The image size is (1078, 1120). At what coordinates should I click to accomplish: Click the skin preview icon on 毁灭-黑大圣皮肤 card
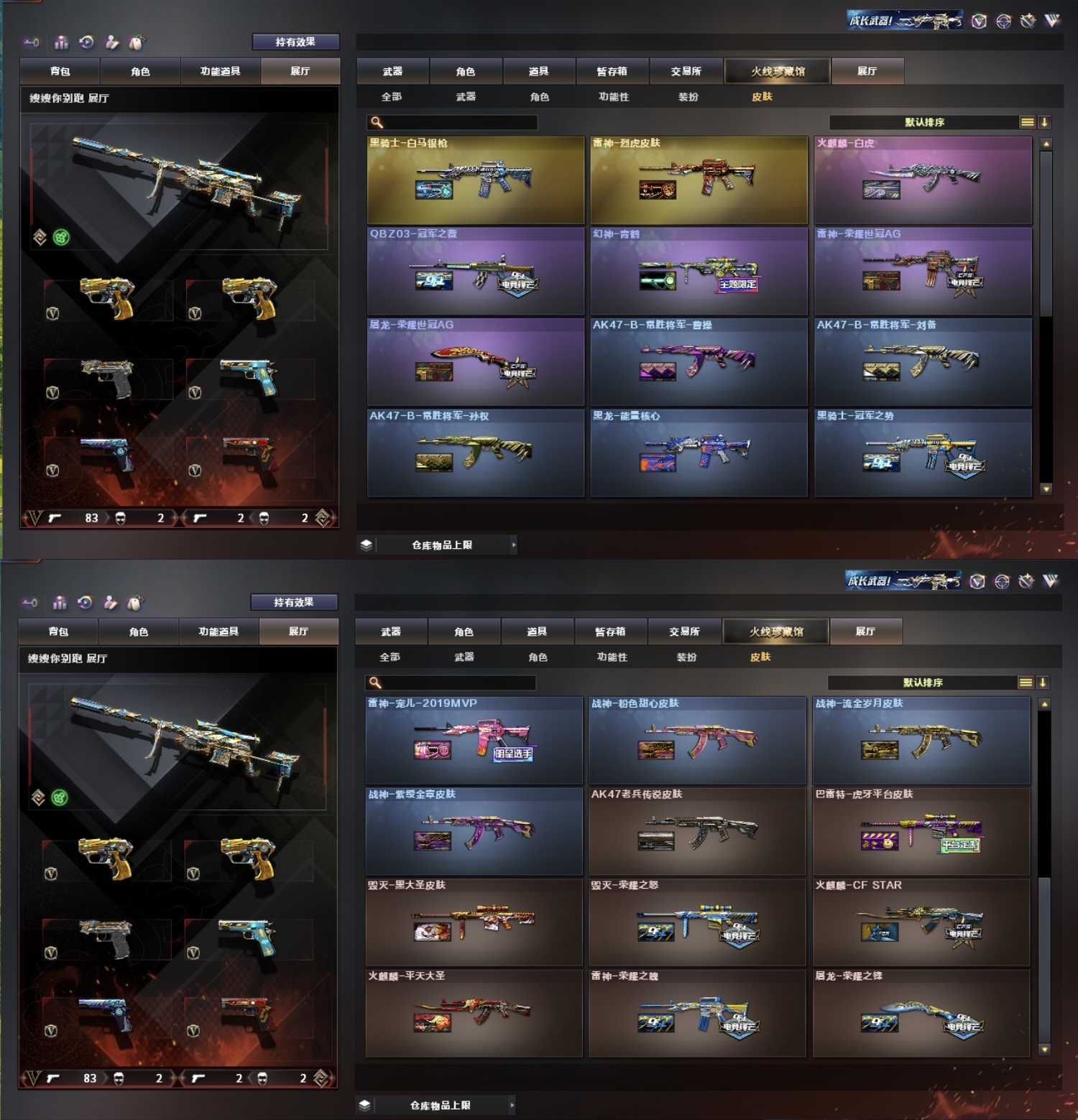433,932
